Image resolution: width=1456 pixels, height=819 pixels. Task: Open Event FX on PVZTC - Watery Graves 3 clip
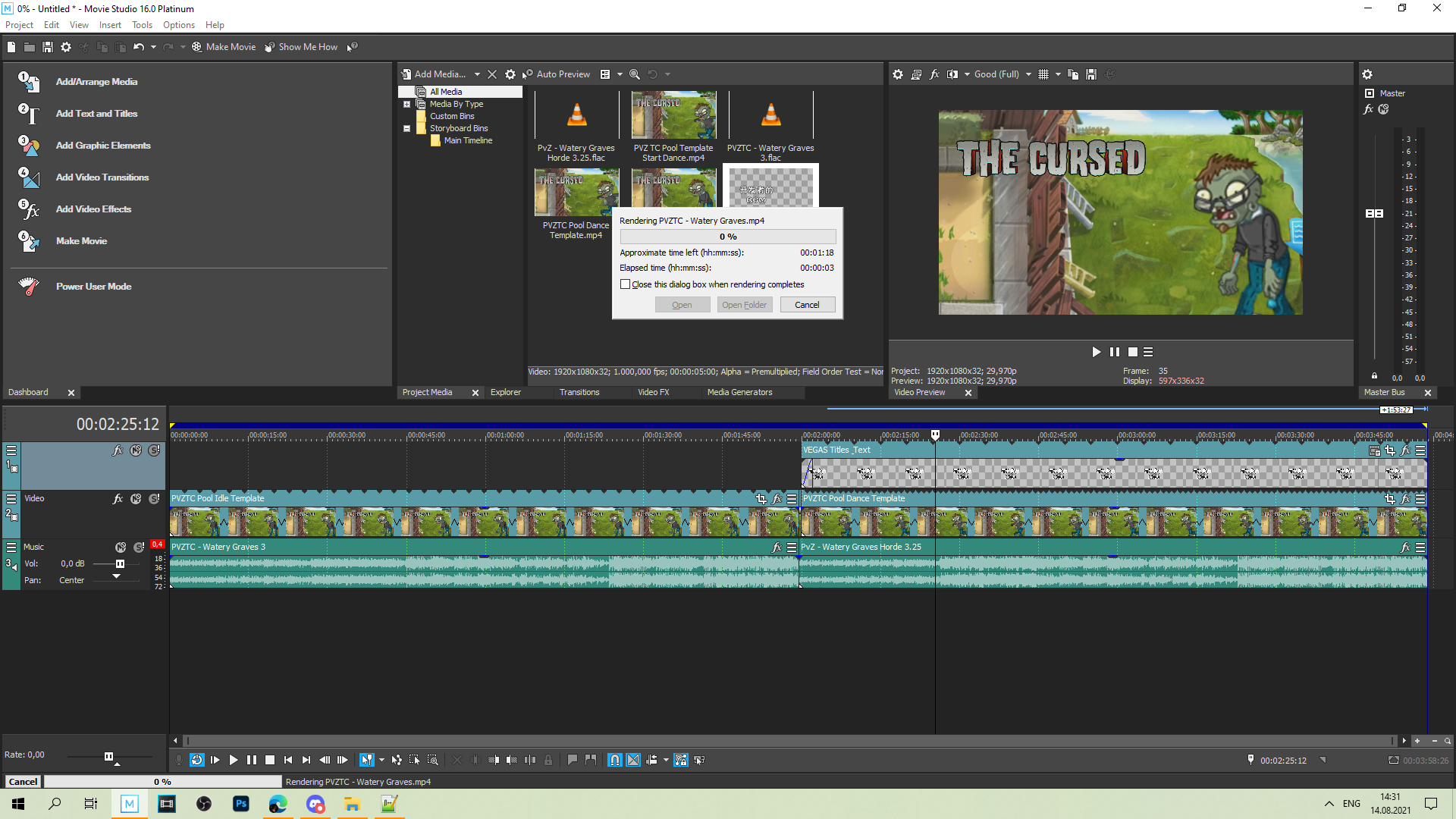pos(777,548)
